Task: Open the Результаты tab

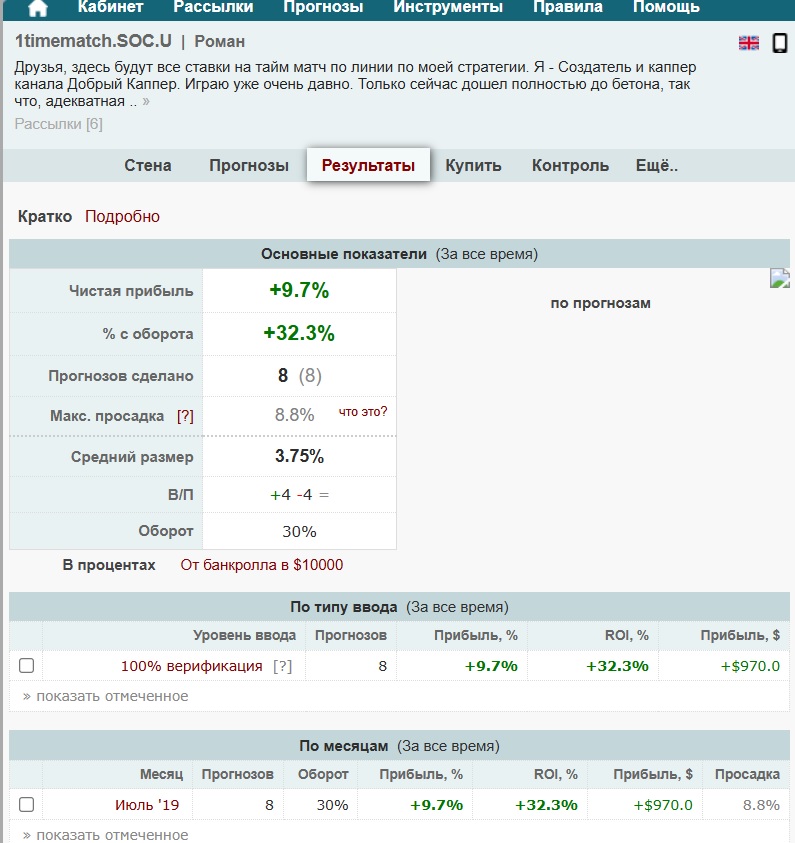Action: tap(368, 166)
